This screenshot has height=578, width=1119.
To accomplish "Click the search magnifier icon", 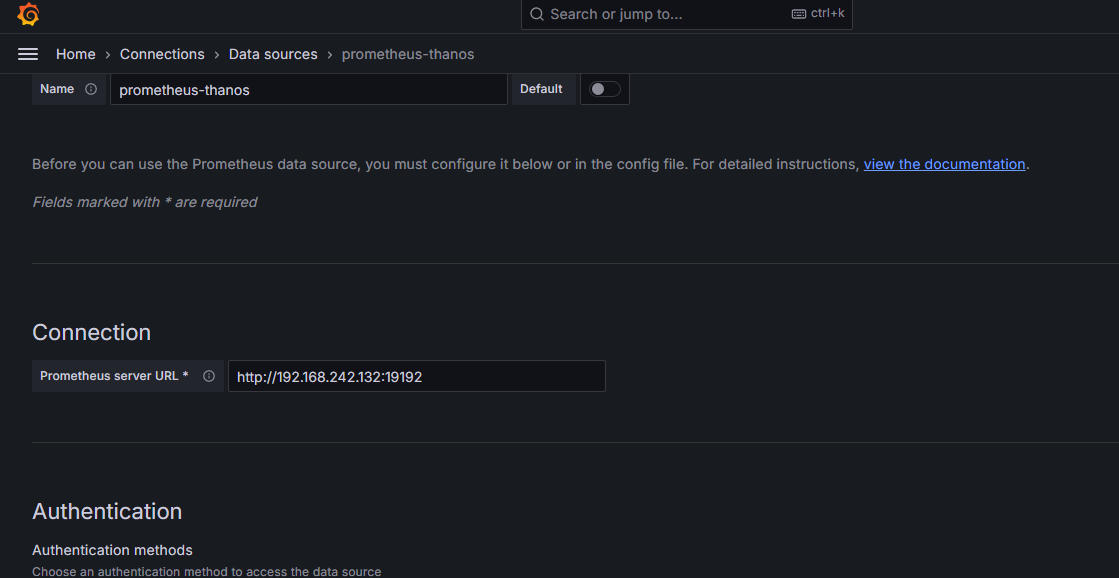I will tap(537, 14).
